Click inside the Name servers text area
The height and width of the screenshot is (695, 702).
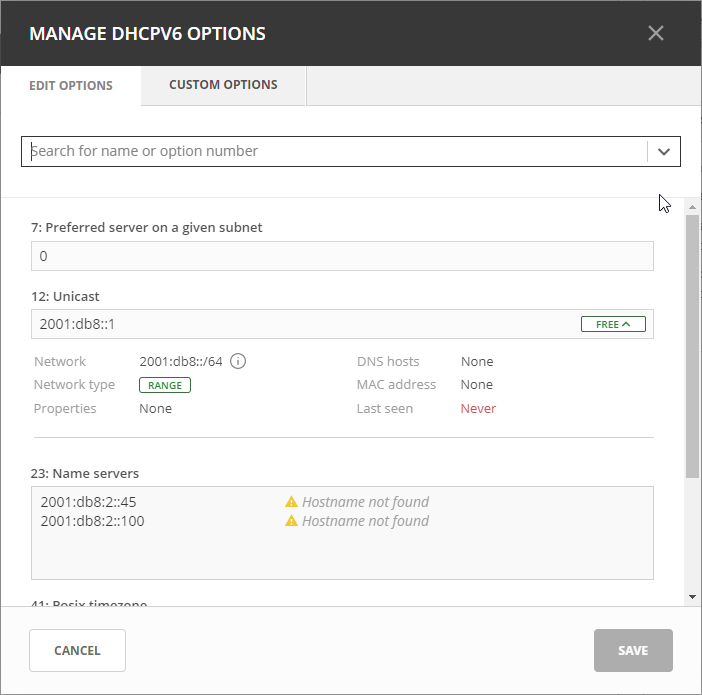point(342,555)
